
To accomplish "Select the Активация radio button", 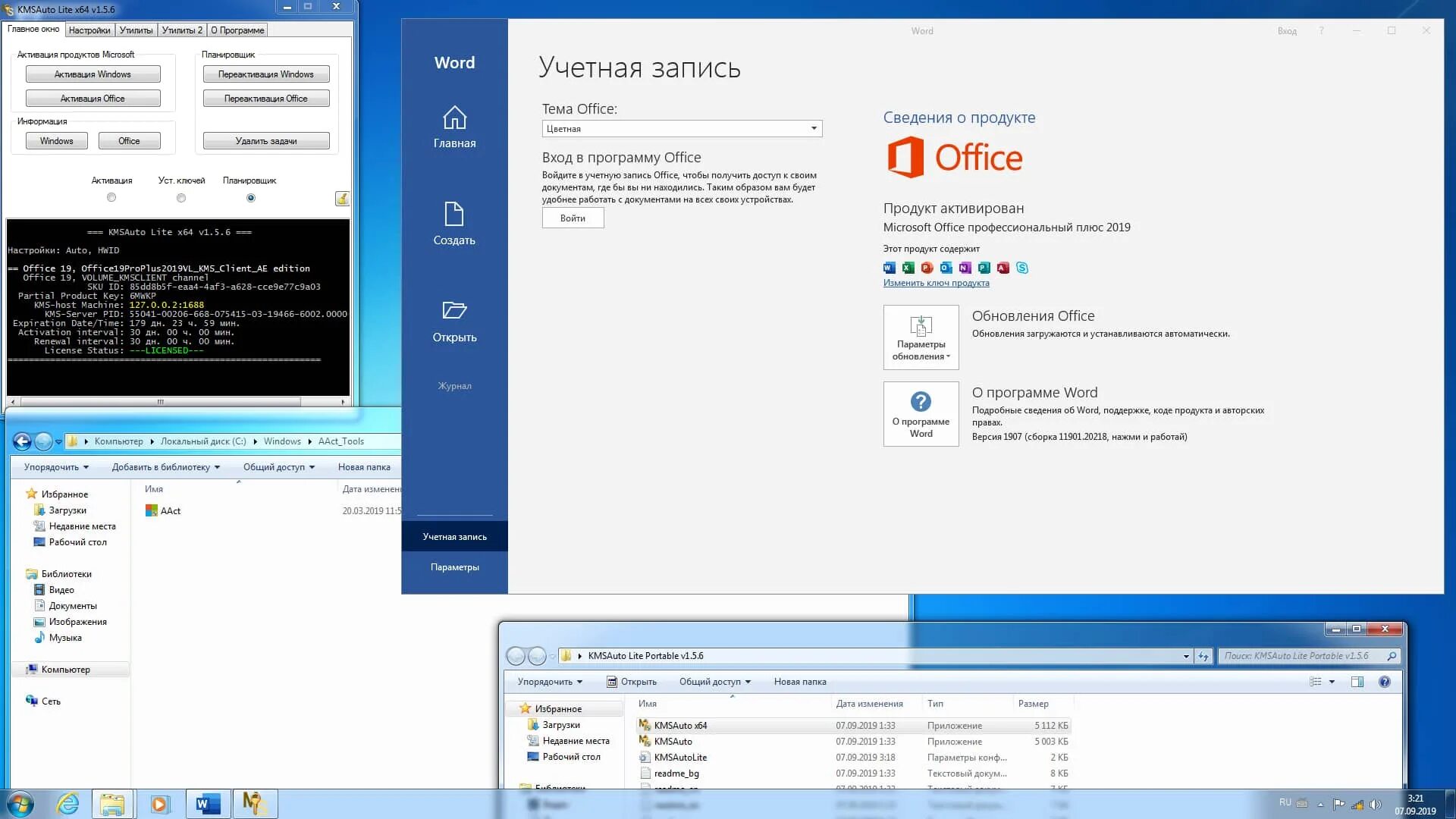I will [111, 197].
